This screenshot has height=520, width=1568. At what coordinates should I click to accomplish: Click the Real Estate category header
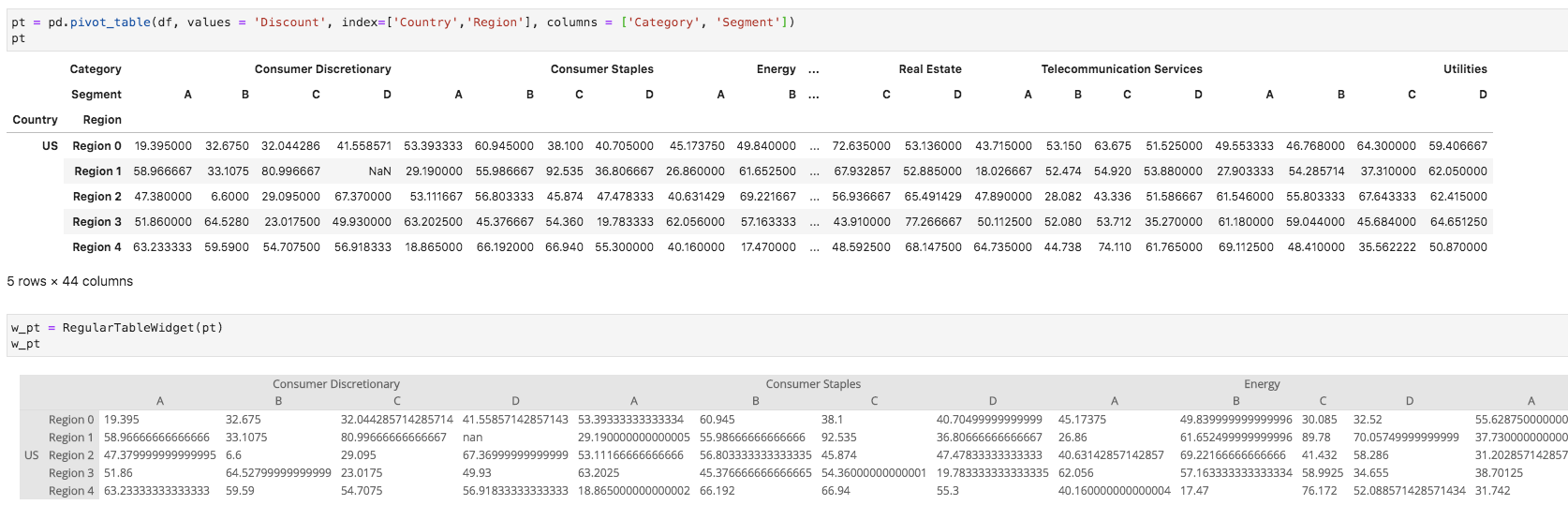930,69
